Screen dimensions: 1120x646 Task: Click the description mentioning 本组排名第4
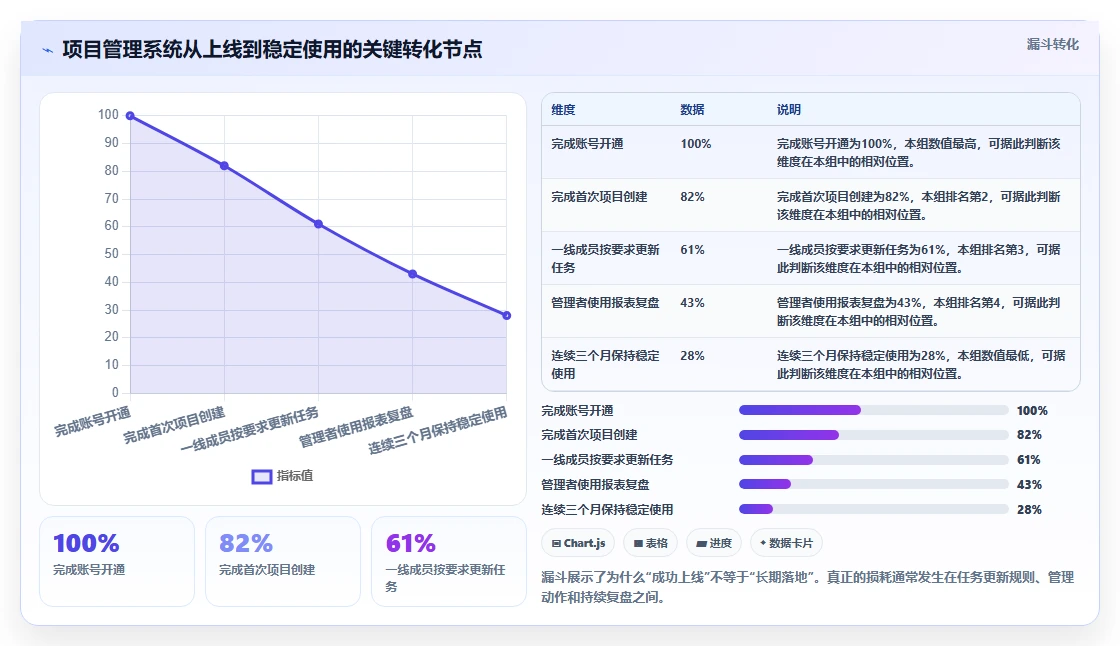point(919,312)
